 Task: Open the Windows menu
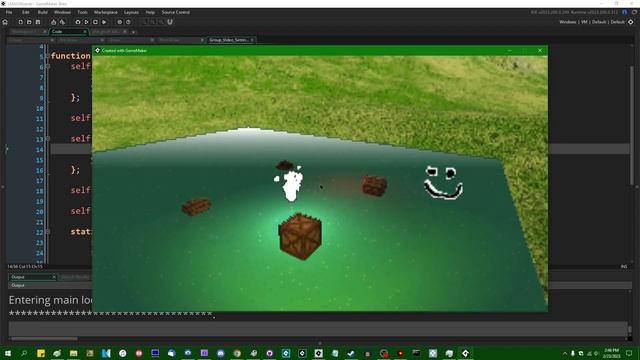[x=62, y=12]
